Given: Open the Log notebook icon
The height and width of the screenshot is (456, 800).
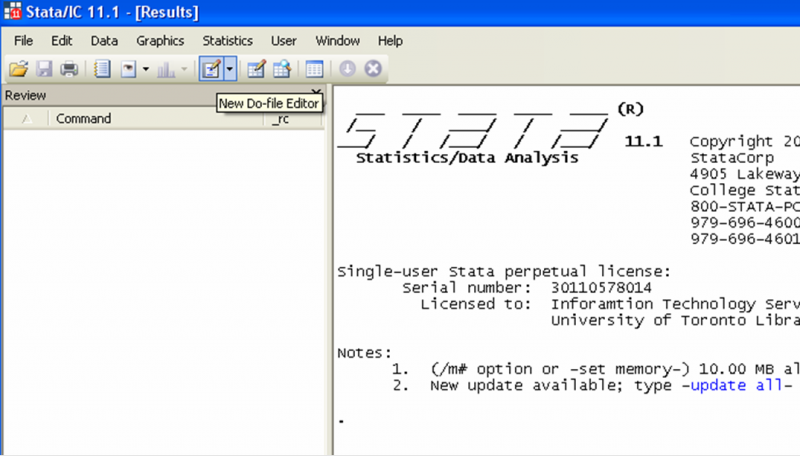Looking at the screenshot, I should pos(102,69).
